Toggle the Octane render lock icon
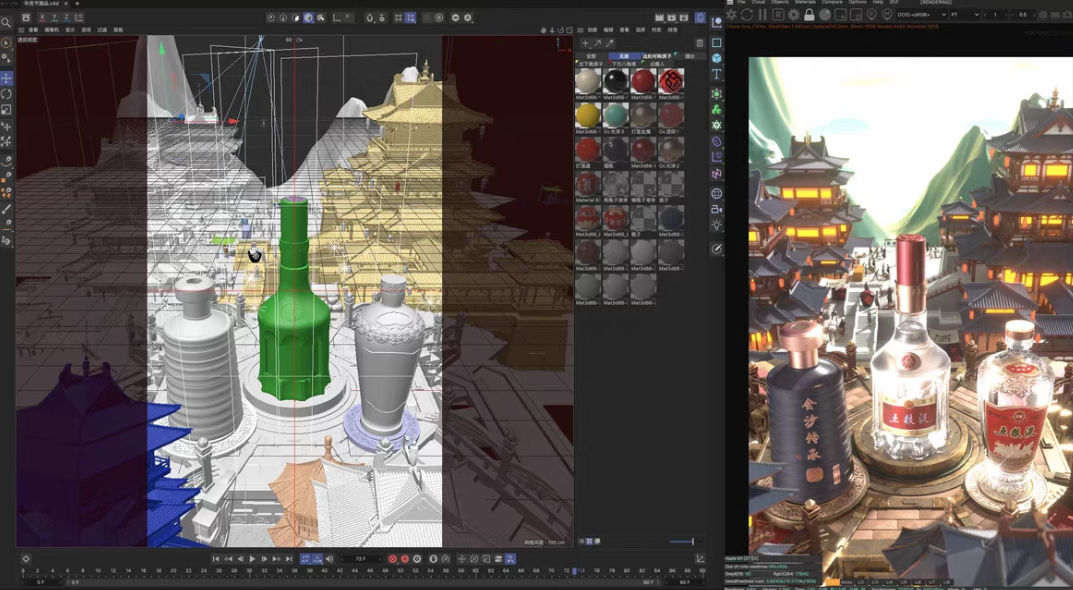Image resolution: width=1073 pixels, height=590 pixels. (809, 15)
